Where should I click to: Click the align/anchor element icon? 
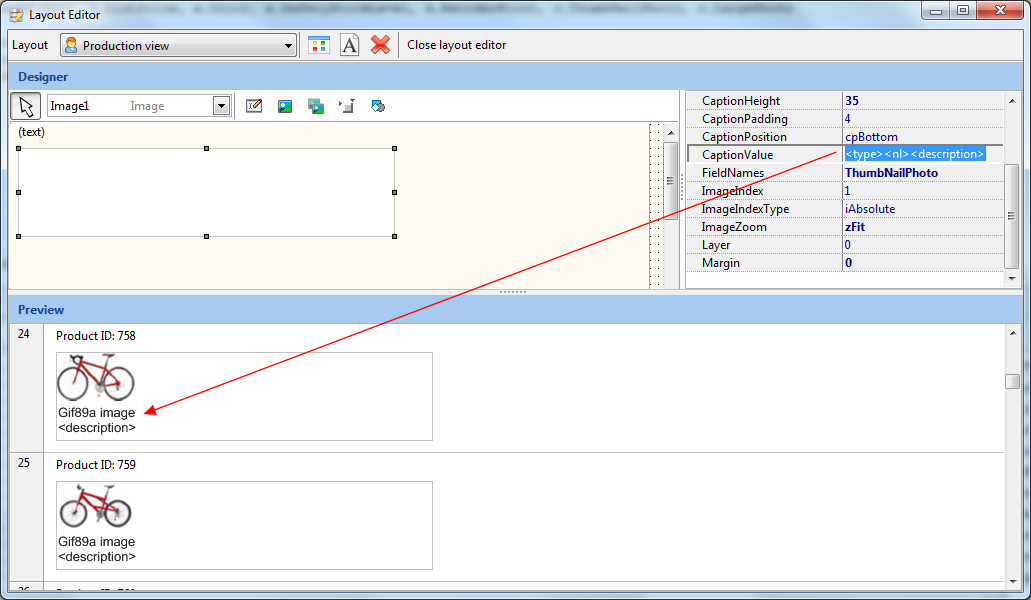coord(347,106)
